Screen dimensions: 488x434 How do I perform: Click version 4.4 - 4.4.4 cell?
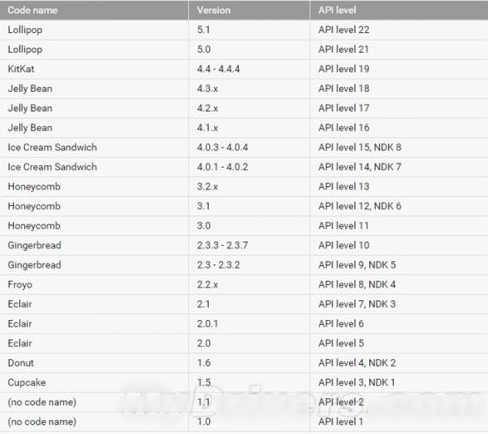pos(249,69)
